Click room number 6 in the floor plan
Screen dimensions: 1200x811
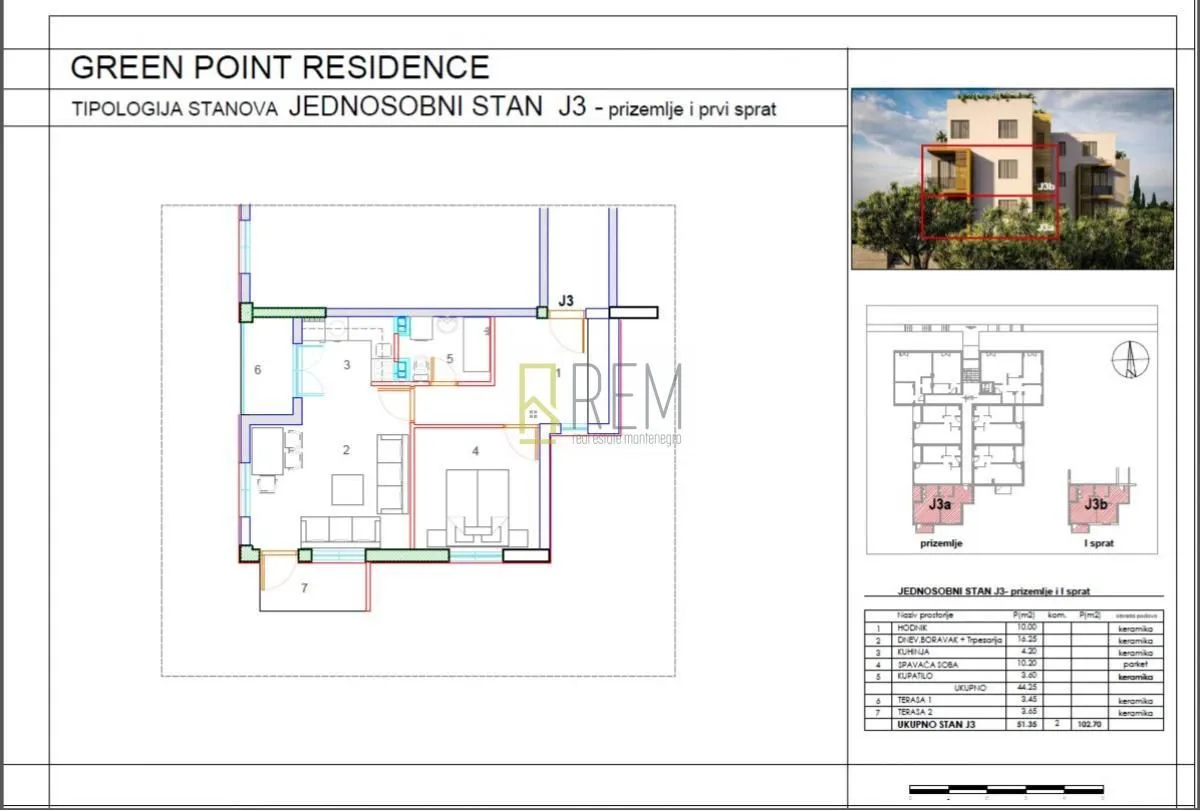(257, 370)
